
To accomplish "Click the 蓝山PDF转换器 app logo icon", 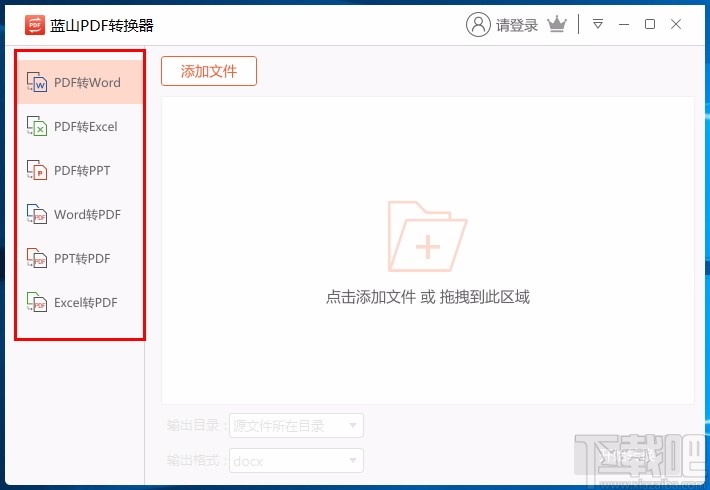I will (x=35, y=25).
